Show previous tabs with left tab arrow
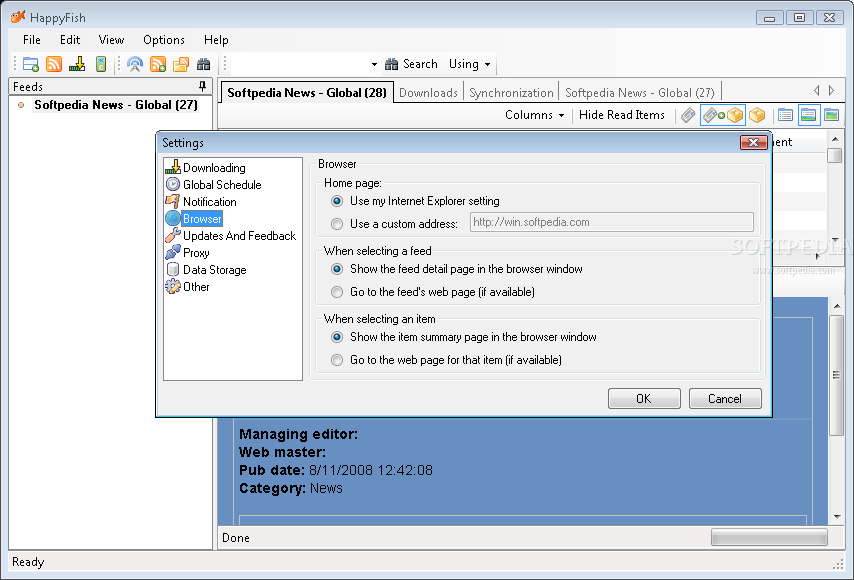854x580 pixels. pos(816,90)
